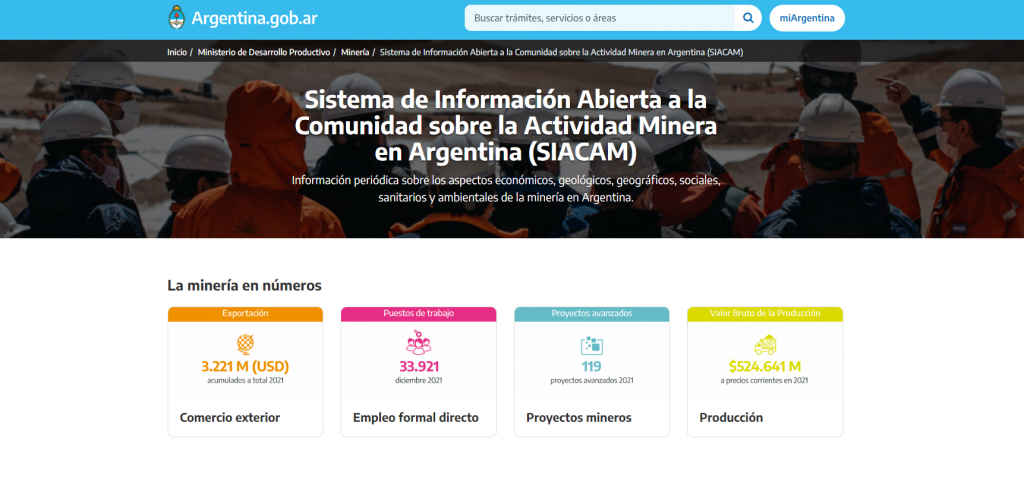Click the 33.921 employment figure

pyautogui.click(x=419, y=367)
